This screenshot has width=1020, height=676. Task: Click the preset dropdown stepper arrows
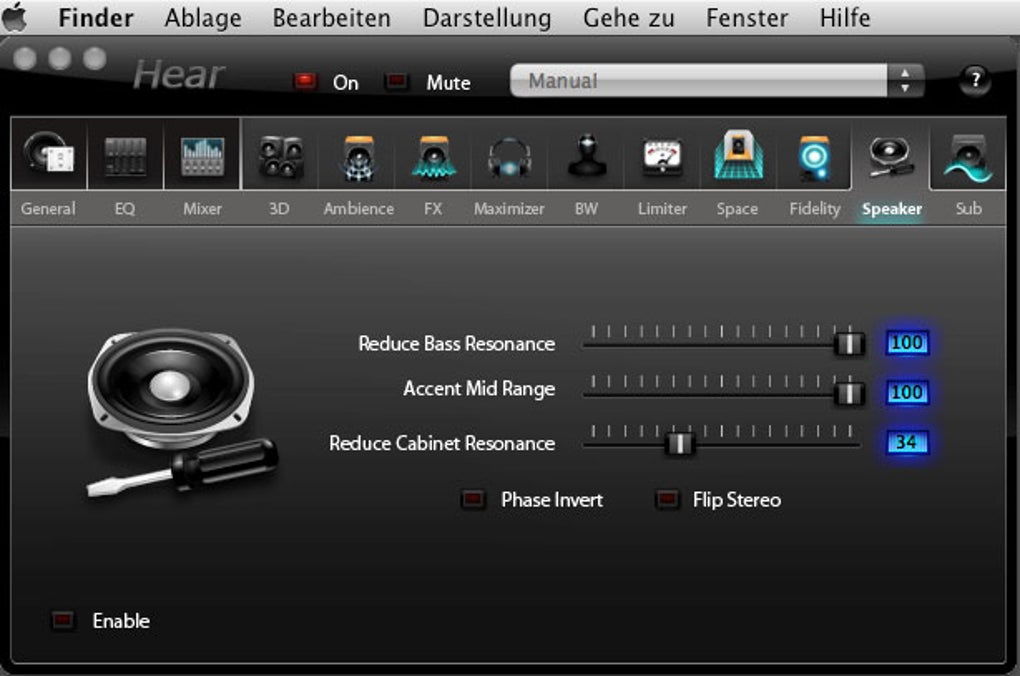click(905, 81)
